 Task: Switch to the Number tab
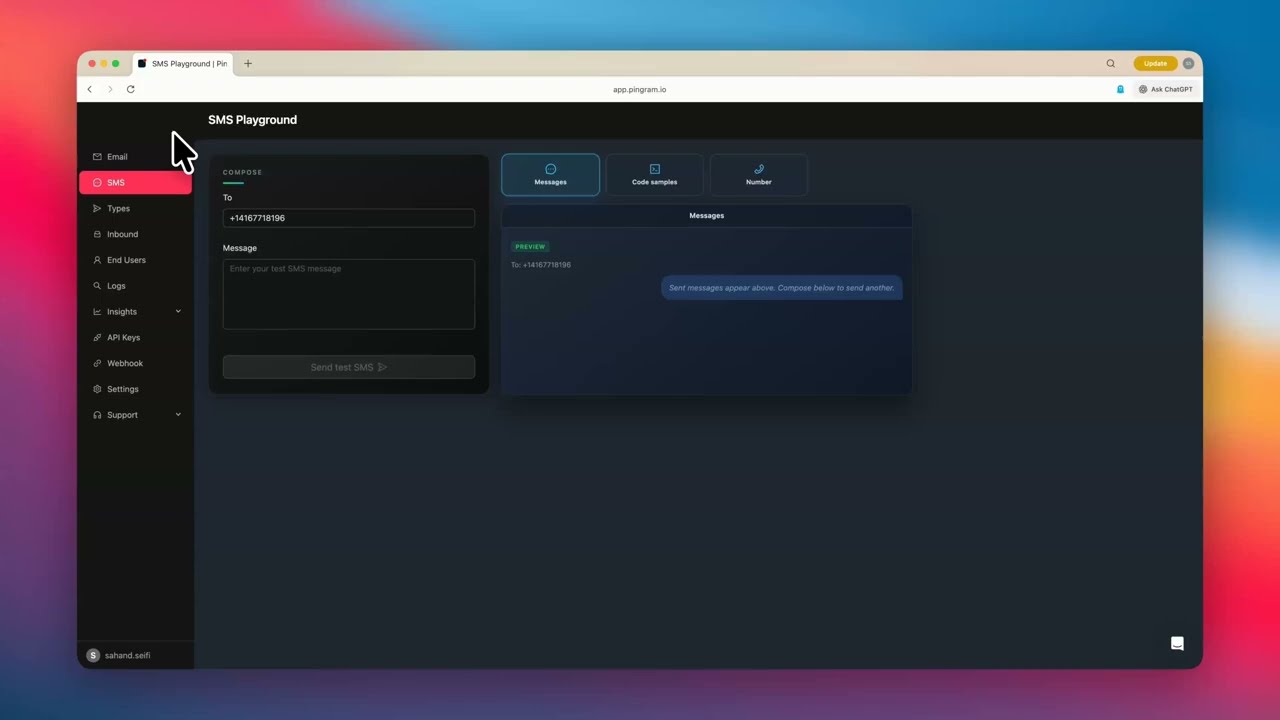pos(758,175)
